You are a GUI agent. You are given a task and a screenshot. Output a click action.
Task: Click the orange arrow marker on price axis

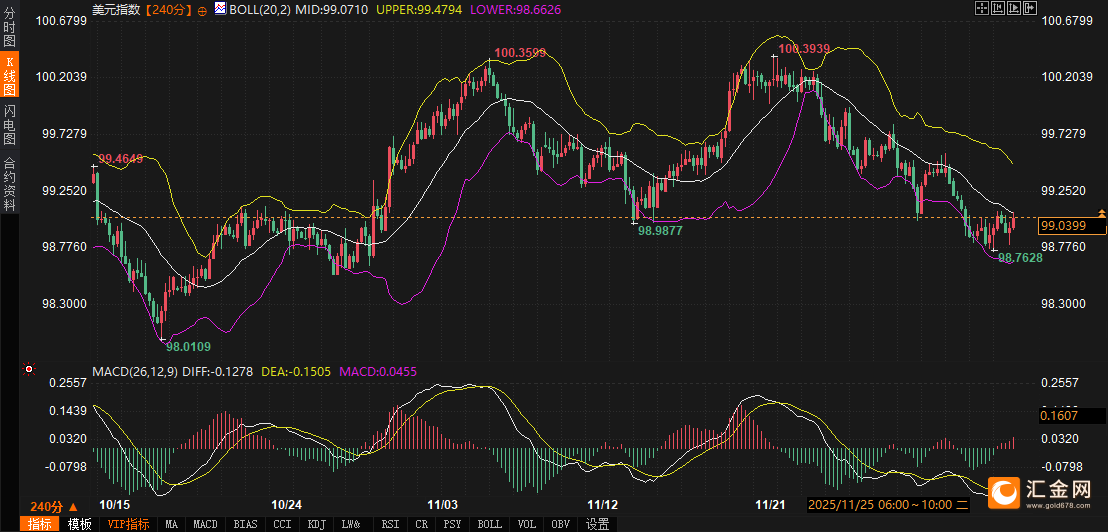(1101, 213)
